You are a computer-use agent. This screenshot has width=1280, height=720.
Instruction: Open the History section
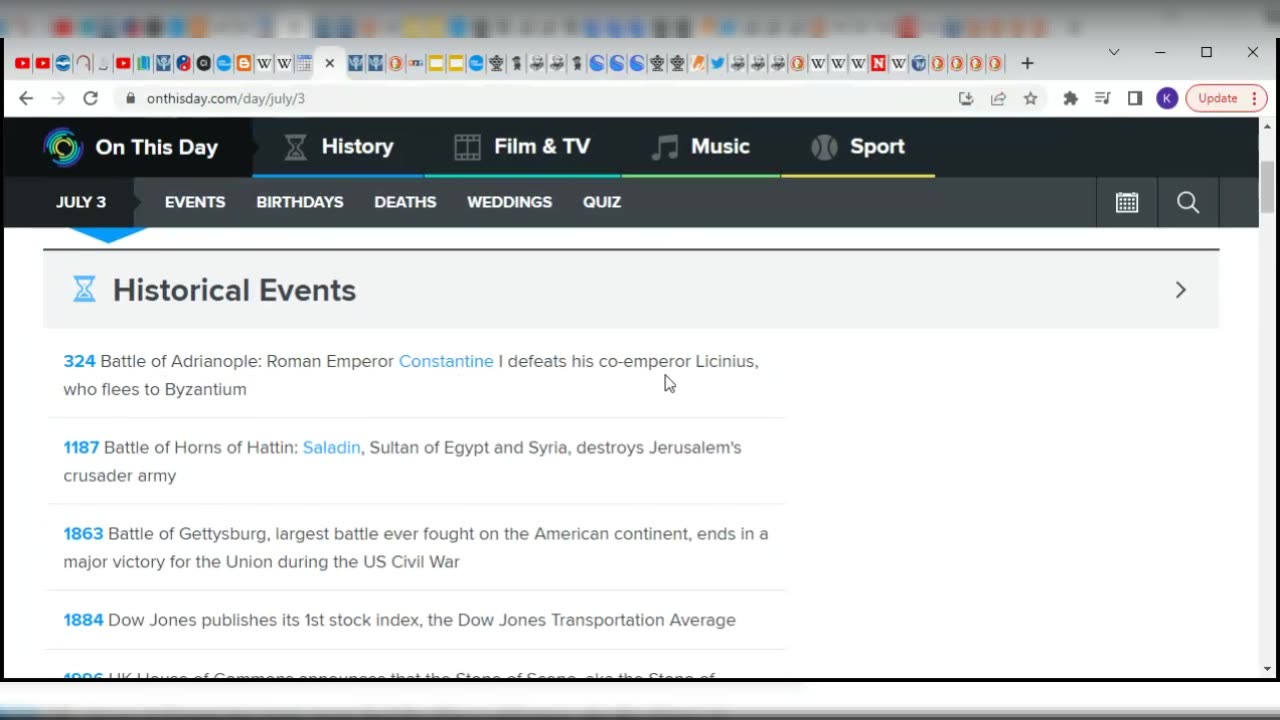pos(339,147)
